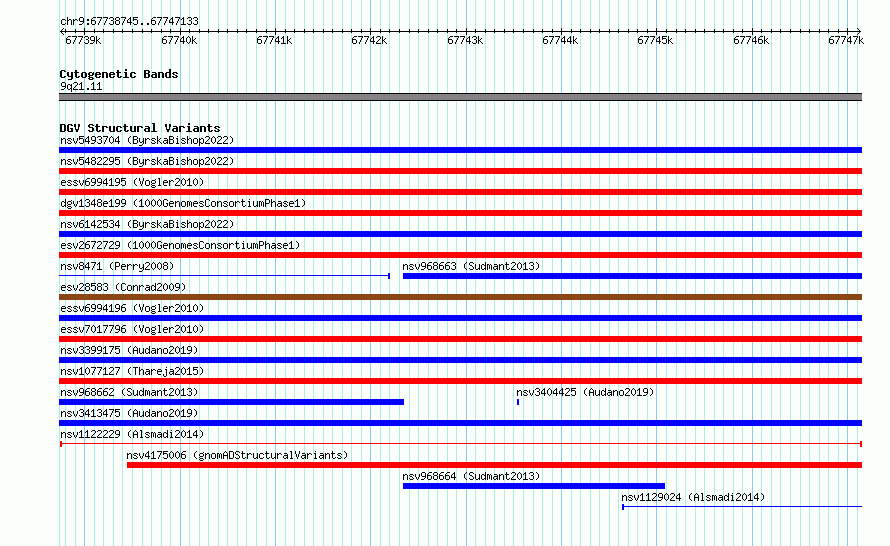Click the essv6994196 (Vogler2010) label

[x=132, y=308]
